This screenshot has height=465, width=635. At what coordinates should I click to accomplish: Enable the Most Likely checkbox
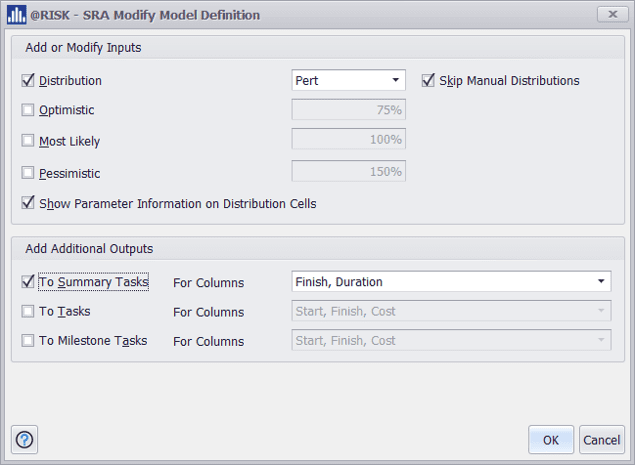coord(28,141)
